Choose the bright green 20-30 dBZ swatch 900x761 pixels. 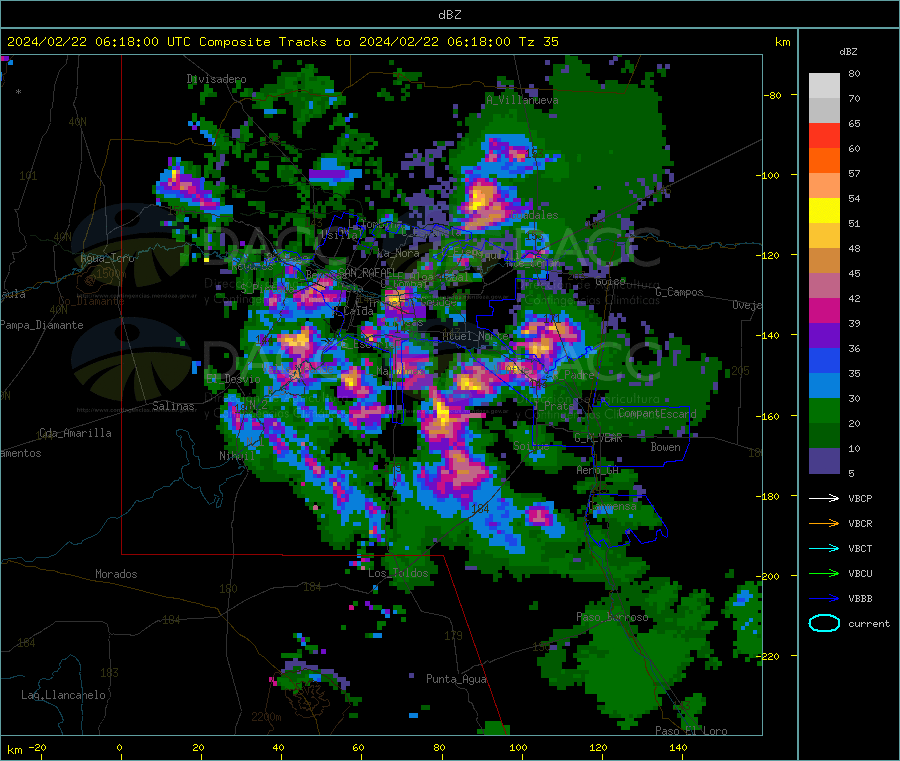(824, 410)
